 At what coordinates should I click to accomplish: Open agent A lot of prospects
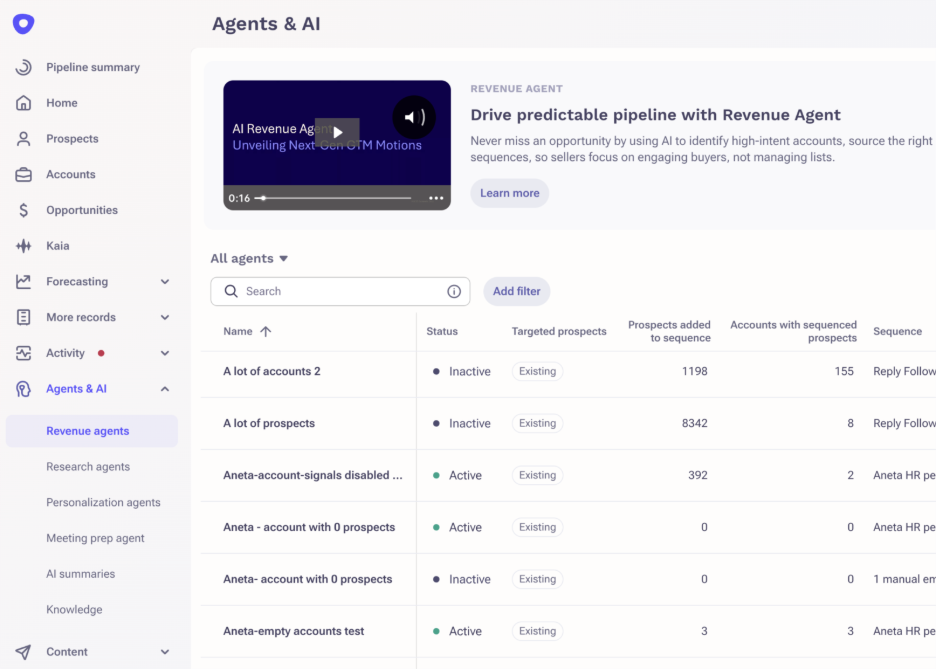tap(269, 423)
